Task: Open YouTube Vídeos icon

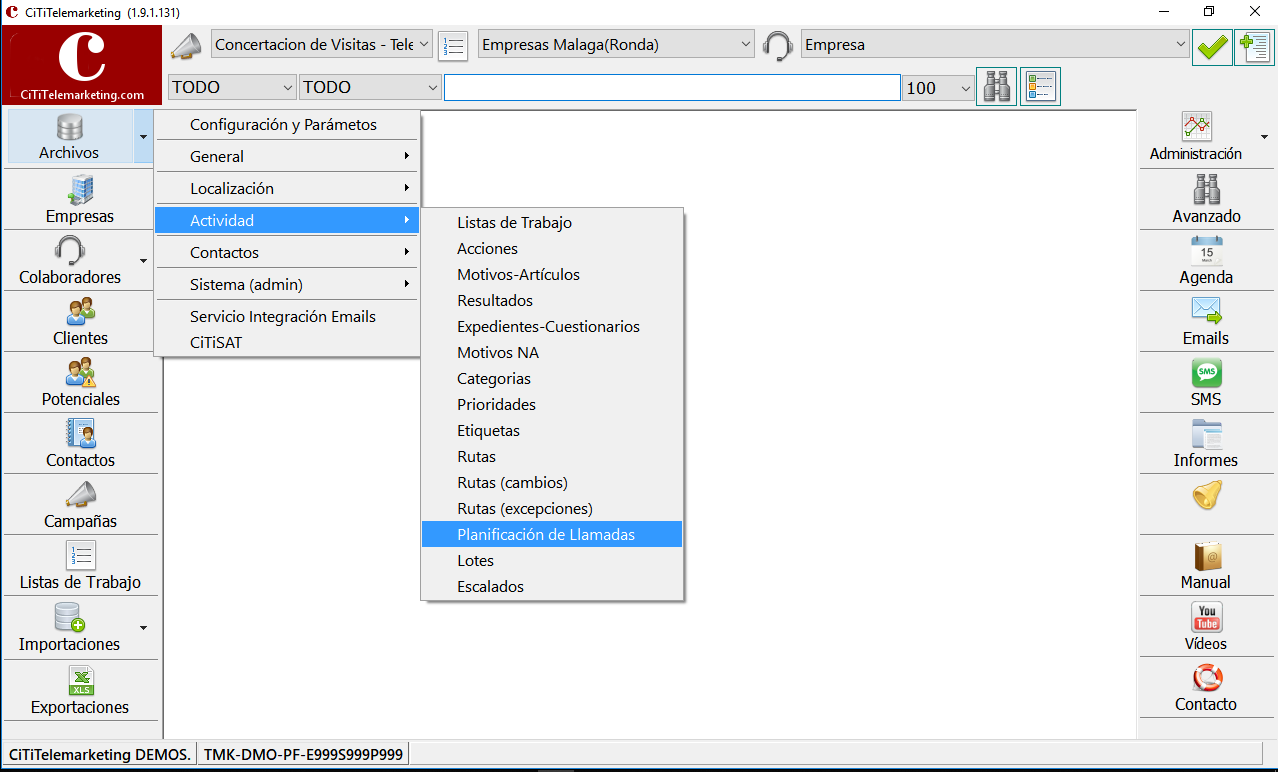Action: [x=1206, y=617]
